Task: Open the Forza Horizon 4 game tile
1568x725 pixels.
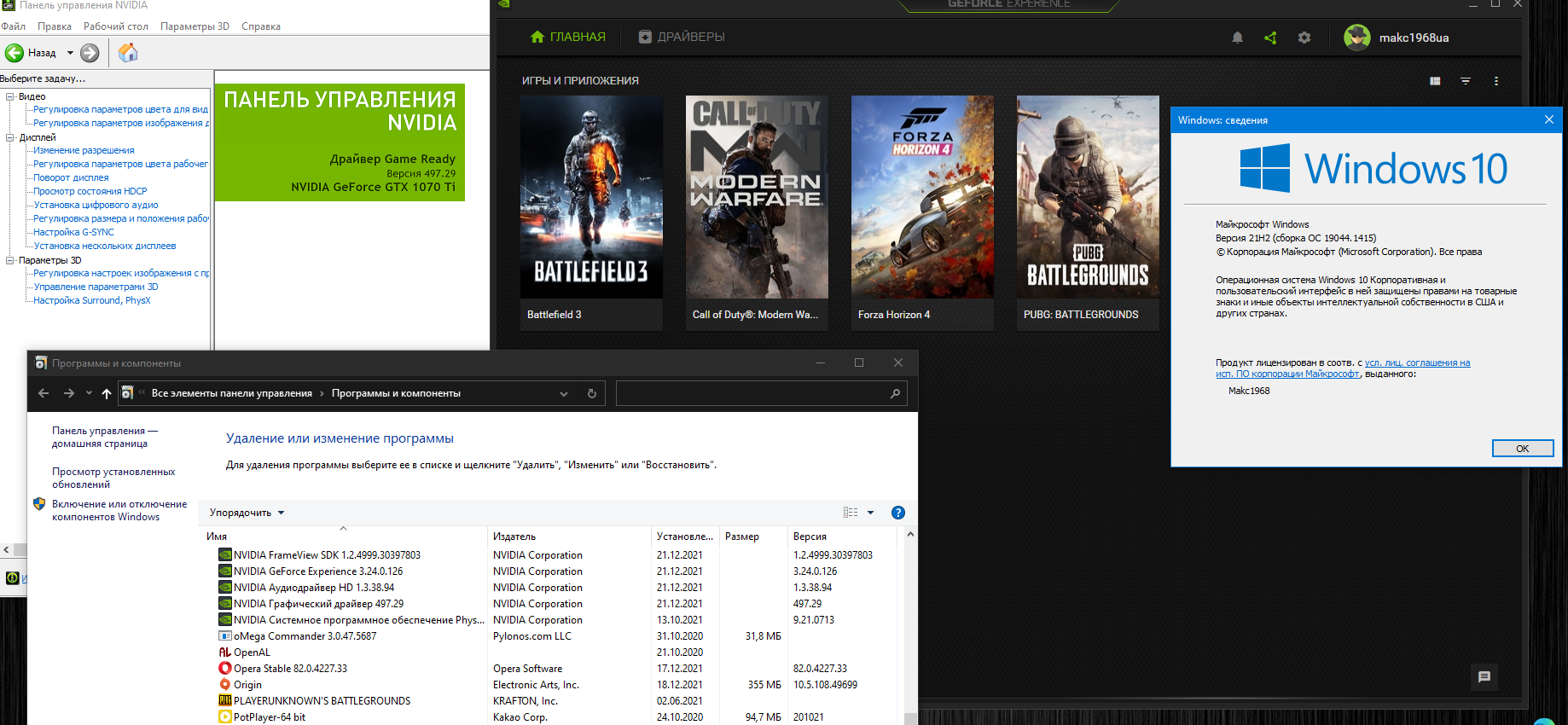Action: pos(922,212)
